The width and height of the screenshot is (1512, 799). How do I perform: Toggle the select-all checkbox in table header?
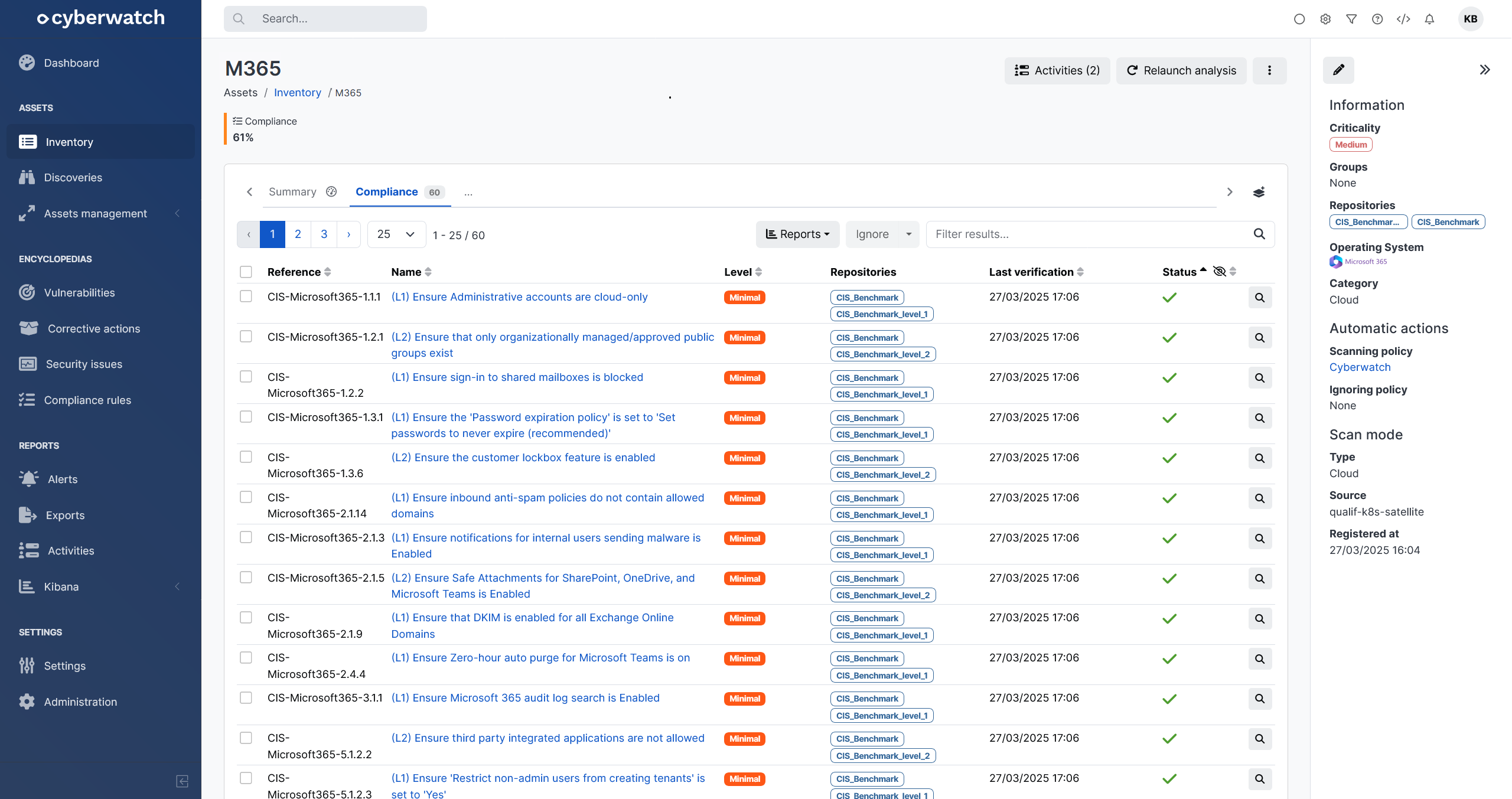pos(246,272)
